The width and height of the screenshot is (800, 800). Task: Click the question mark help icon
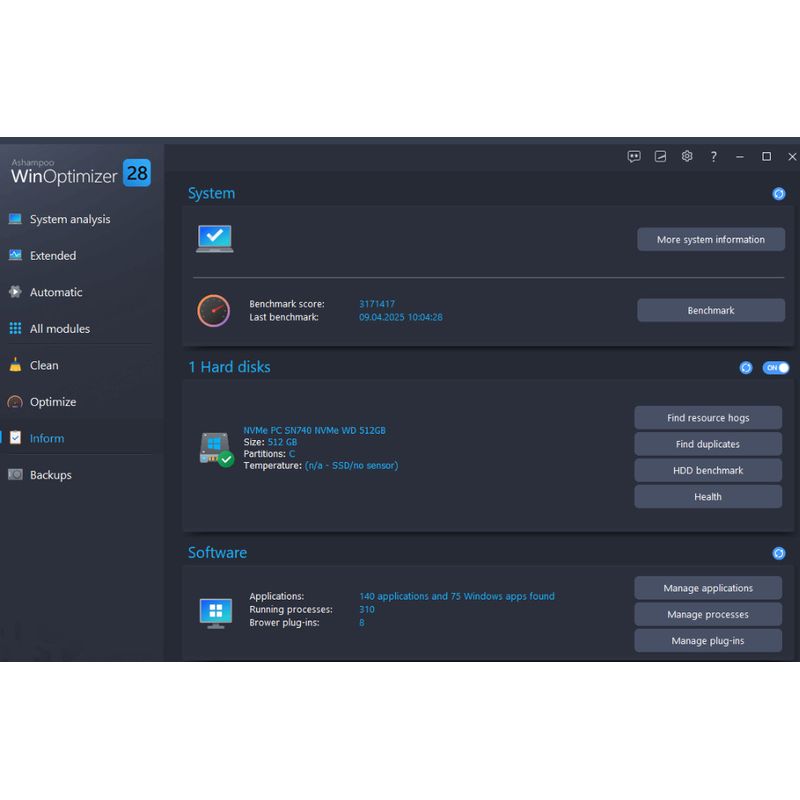(713, 156)
